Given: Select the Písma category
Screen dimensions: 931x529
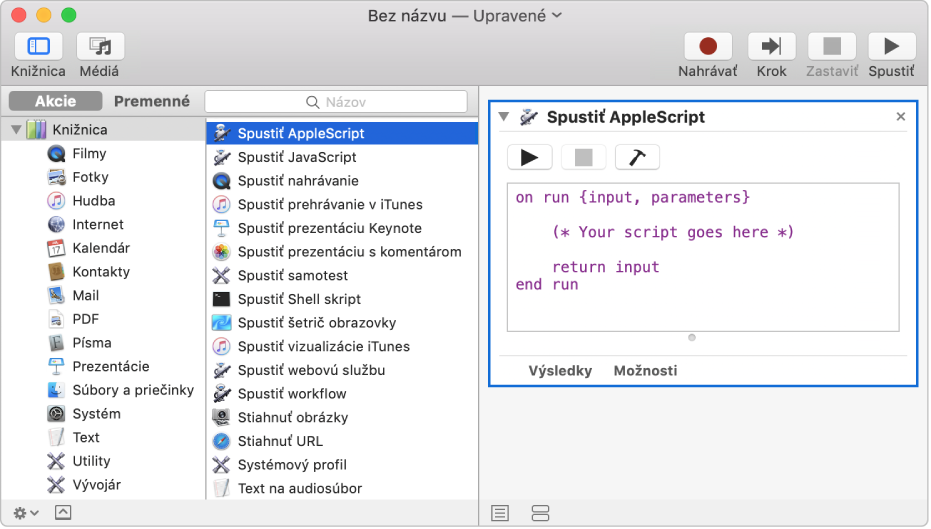Looking at the screenshot, I should click(91, 343).
